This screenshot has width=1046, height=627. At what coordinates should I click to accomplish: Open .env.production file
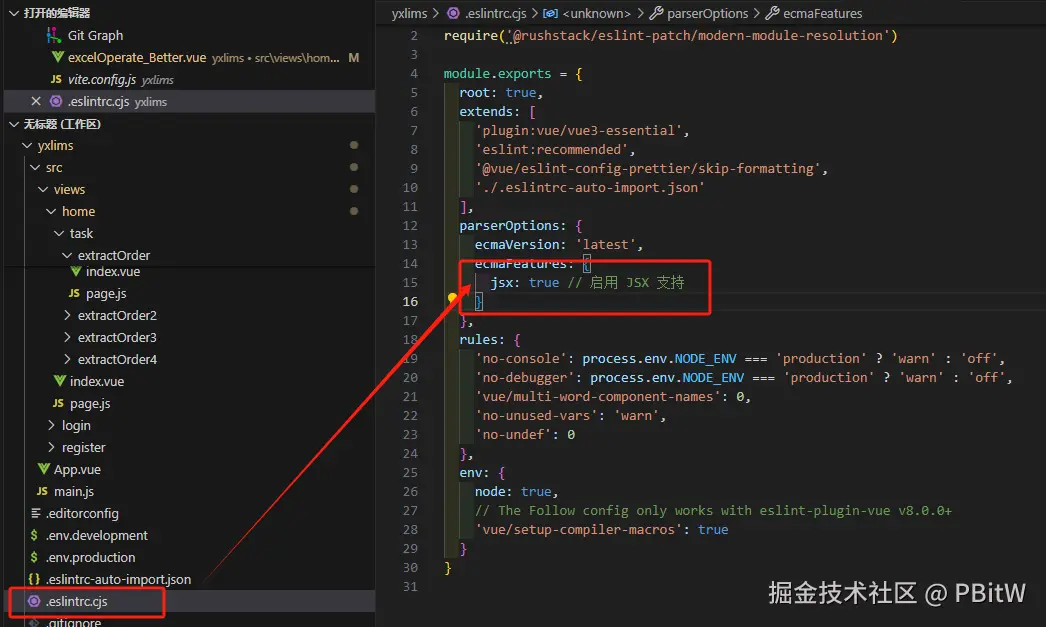(90, 558)
